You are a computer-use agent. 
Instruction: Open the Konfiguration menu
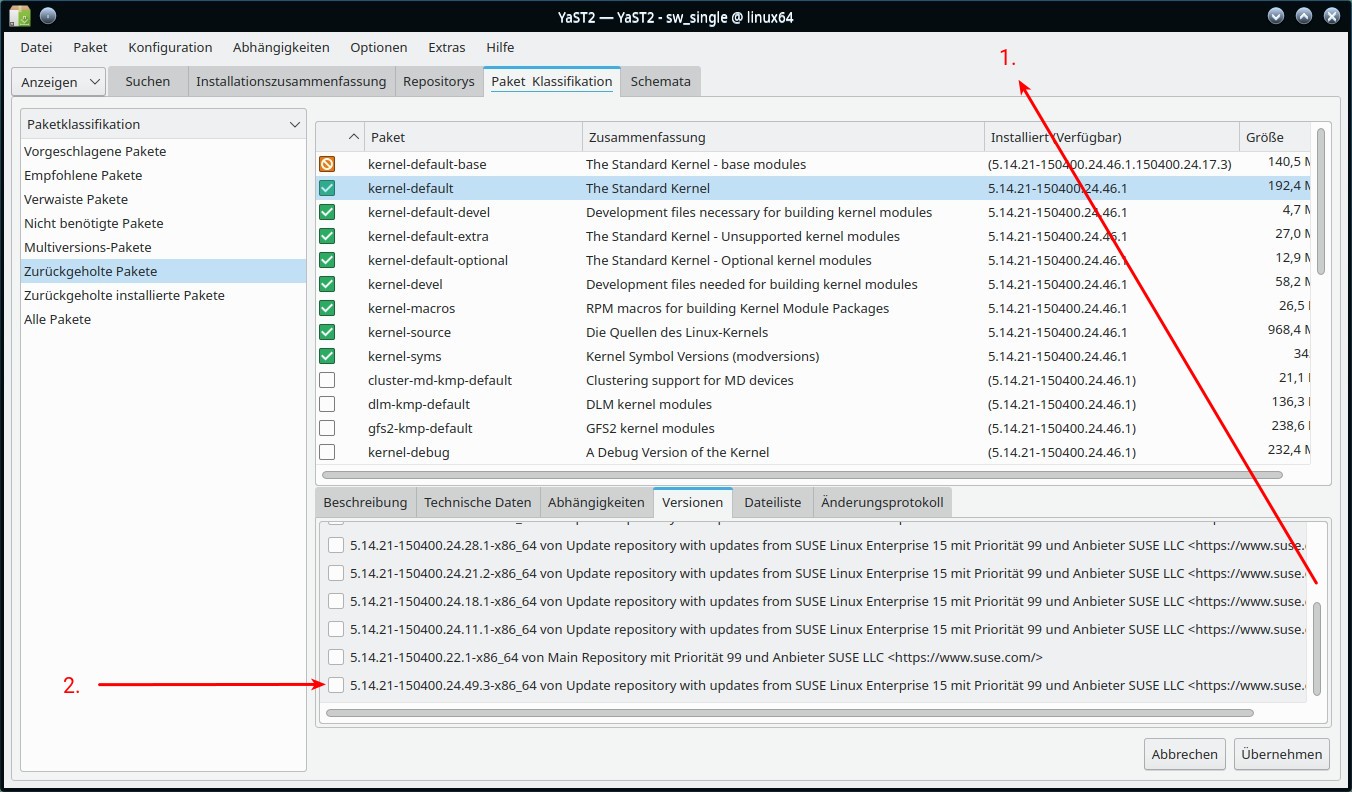(170, 47)
